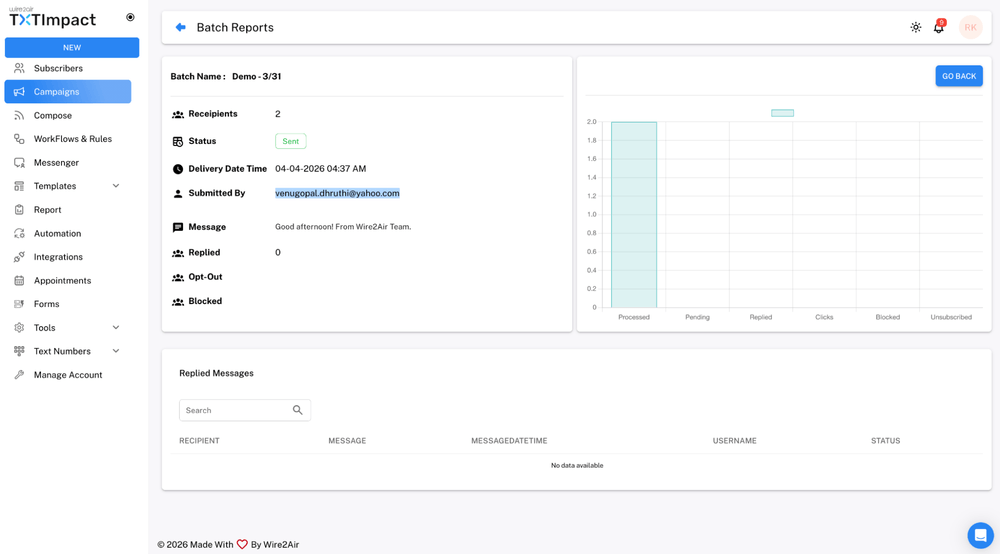Open the Compose menu item
Image resolution: width=1000 pixels, height=554 pixels.
(x=53, y=116)
